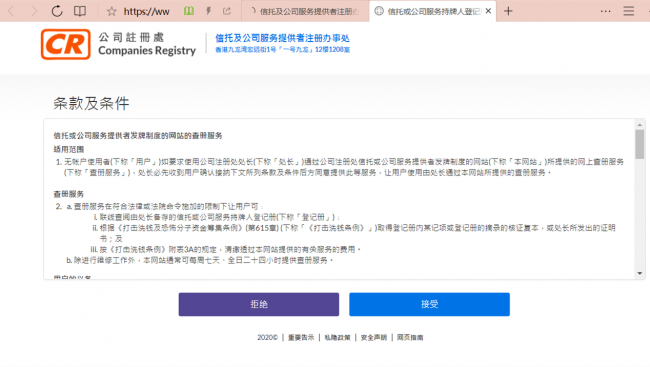Screen dimensions: 650x367
Task: Open 重要告示 footer link
Action: coord(301,338)
